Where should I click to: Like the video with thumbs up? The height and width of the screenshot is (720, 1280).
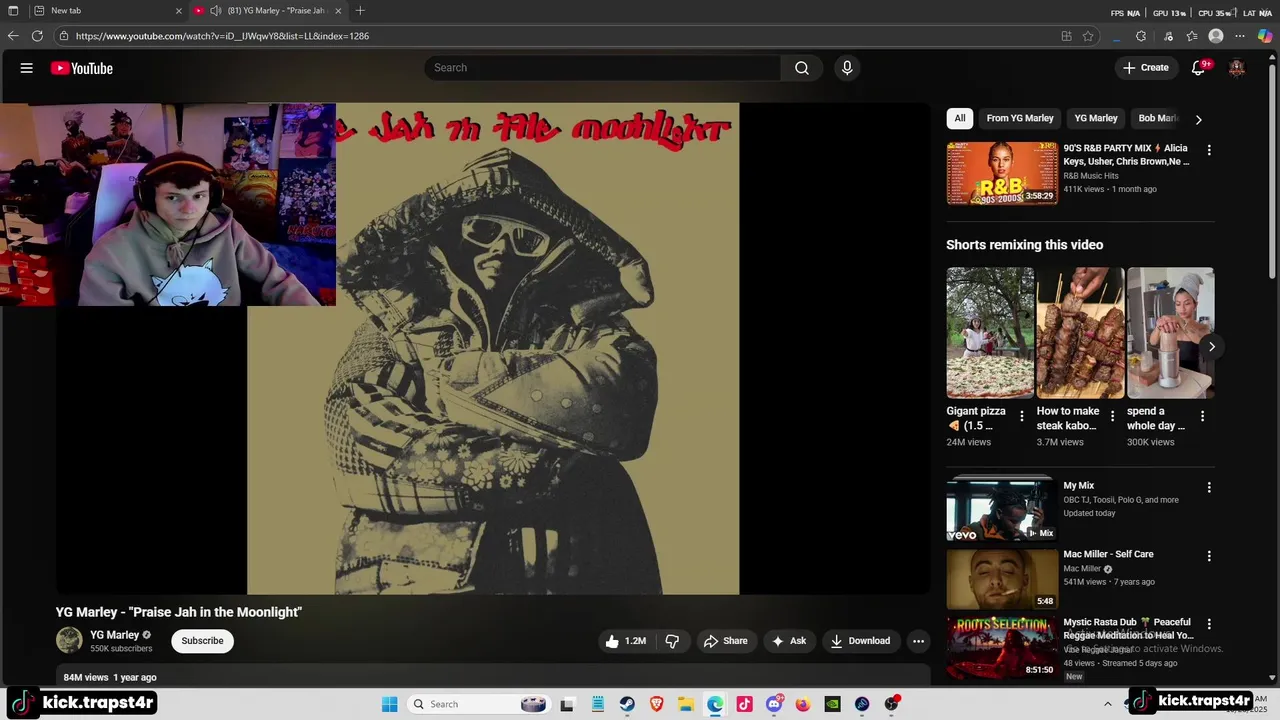(625, 641)
